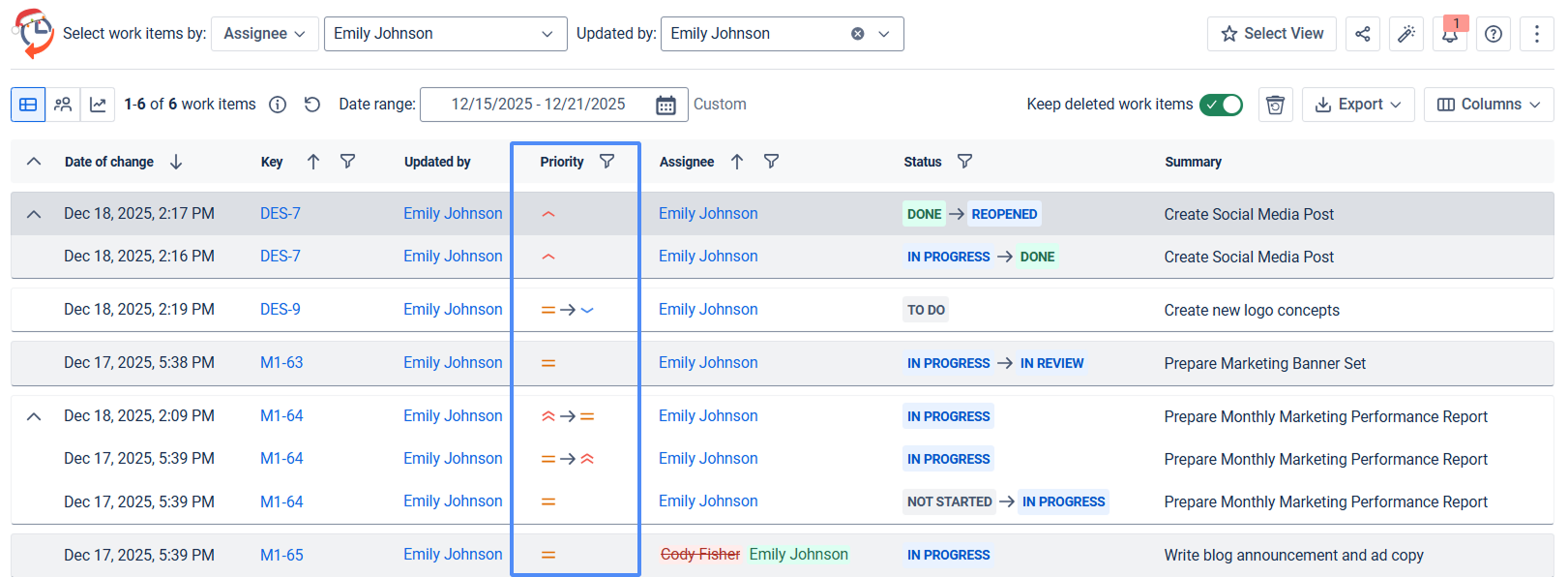This screenshot has width=1568, height=577.
Task: Collapse all rows using header chevron
Action: [34, 162]
